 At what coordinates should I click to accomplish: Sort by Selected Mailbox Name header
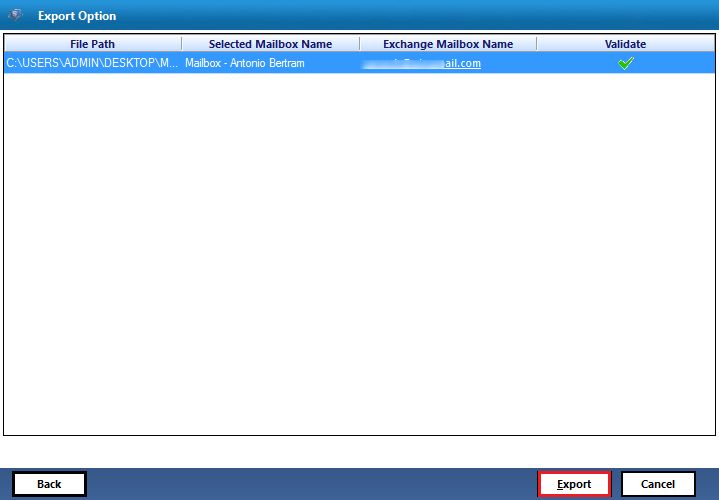point(271,44)
